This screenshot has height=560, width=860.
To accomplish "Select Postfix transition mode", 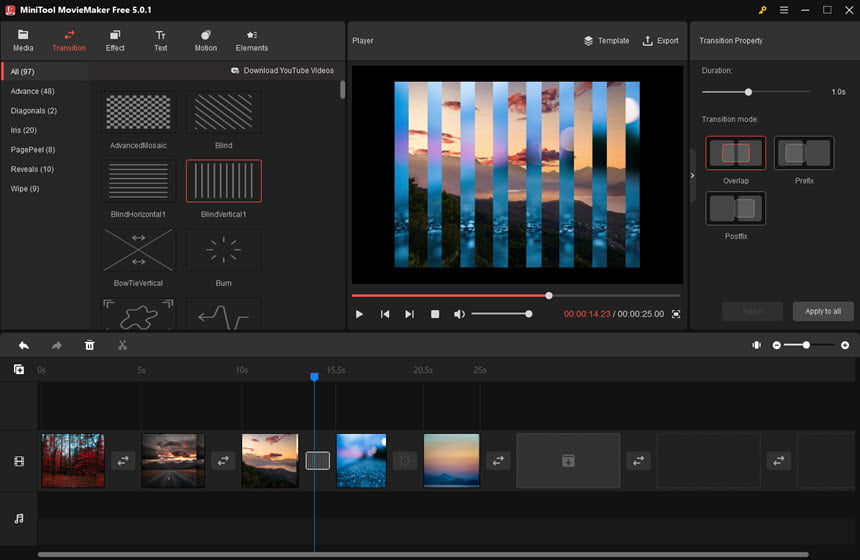I will tap(735, 208).
